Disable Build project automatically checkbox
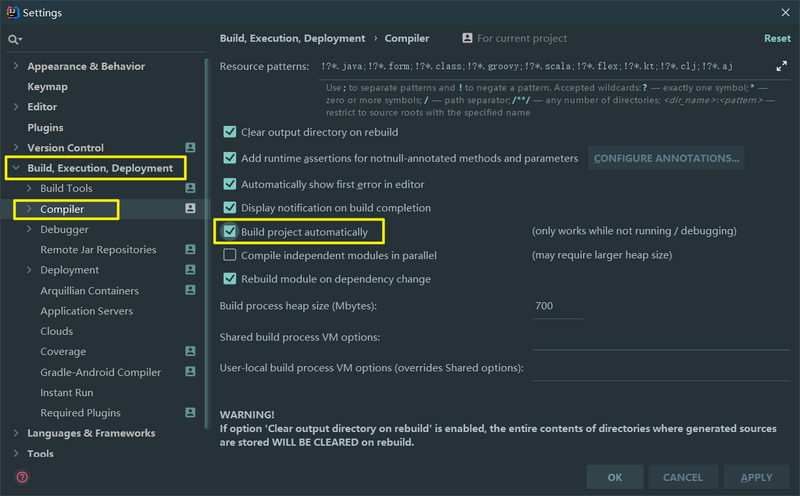 click(x=230, y=232)
